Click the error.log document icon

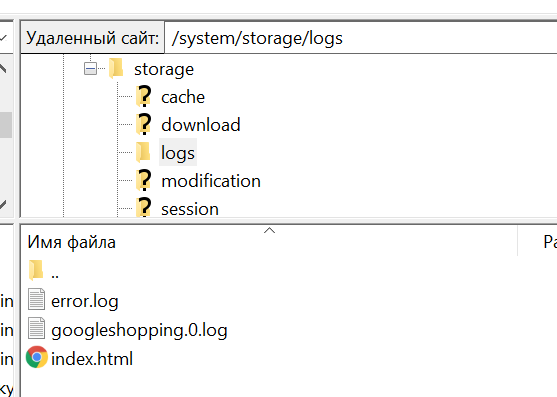[x=37, y=299]
